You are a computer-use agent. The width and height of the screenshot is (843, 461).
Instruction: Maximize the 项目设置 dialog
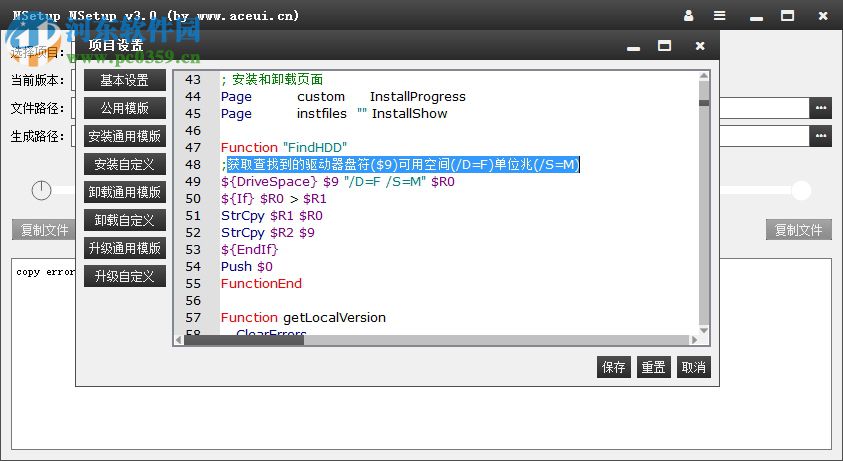[665, 46]
